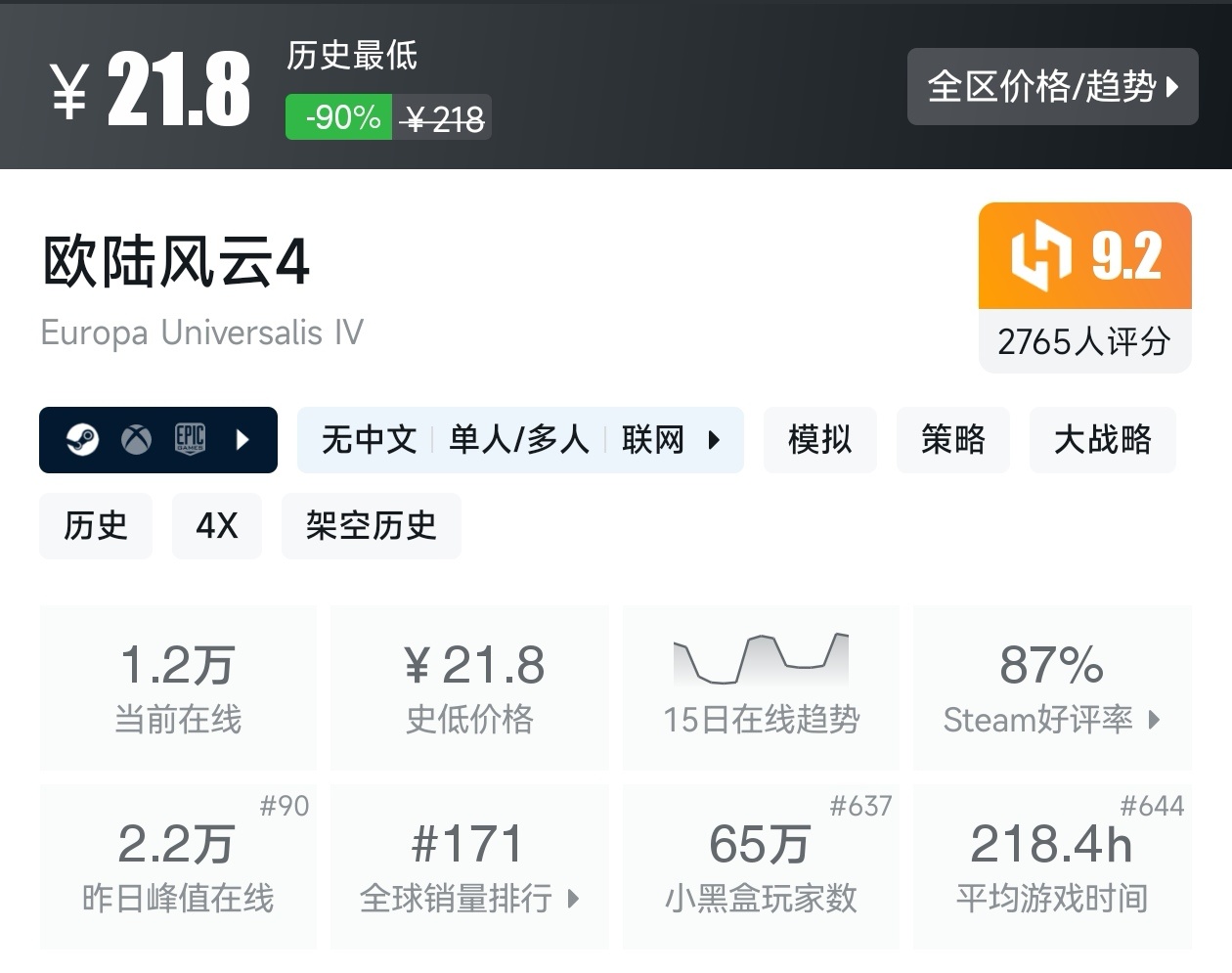The height and width of the screenshot is (973, 1232).
Task: Click the ¥21.8 史低价格 stat card
Action: coord(469,687)
